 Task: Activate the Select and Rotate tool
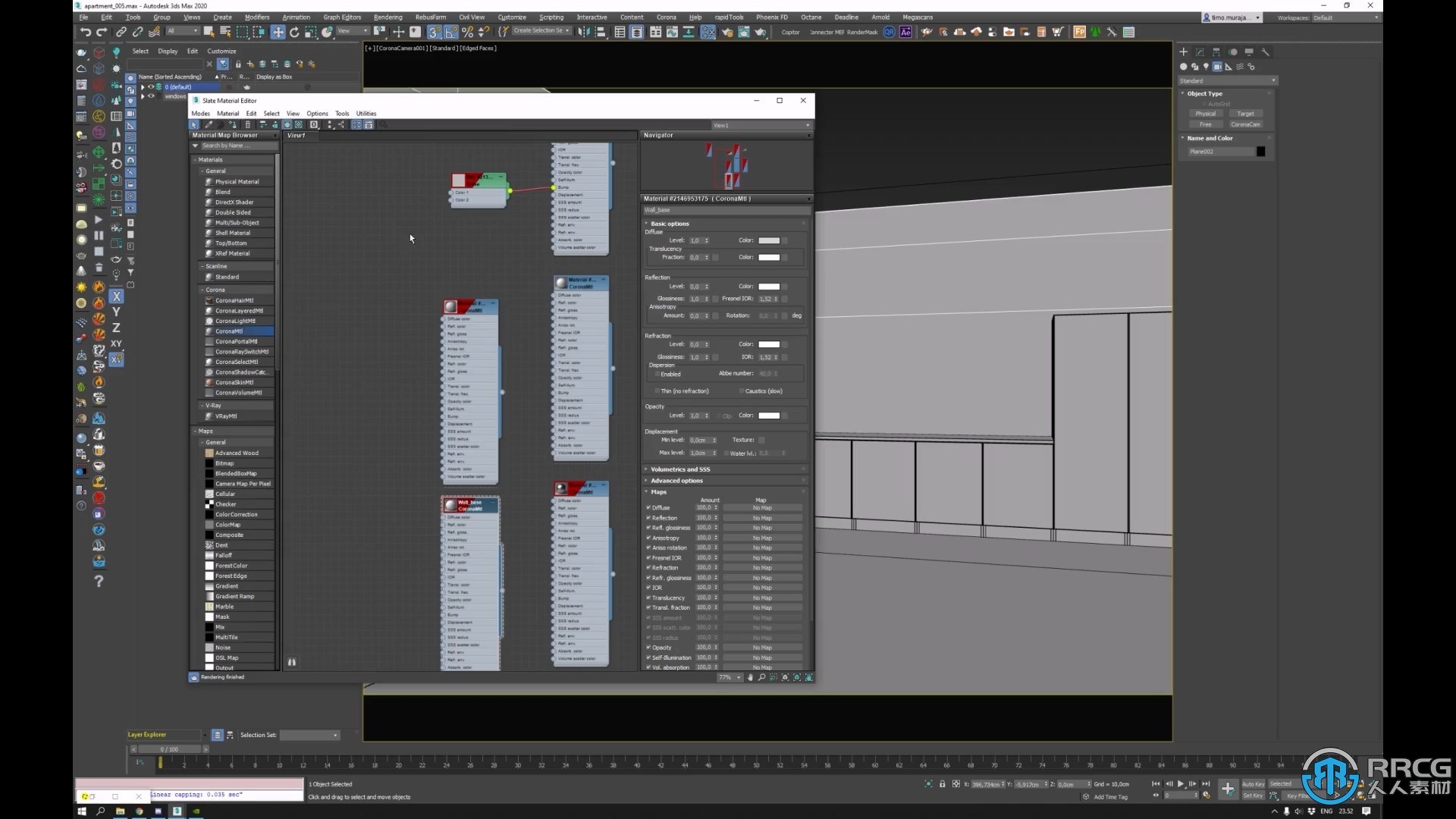pyautogui.click(x=294, y=32)
